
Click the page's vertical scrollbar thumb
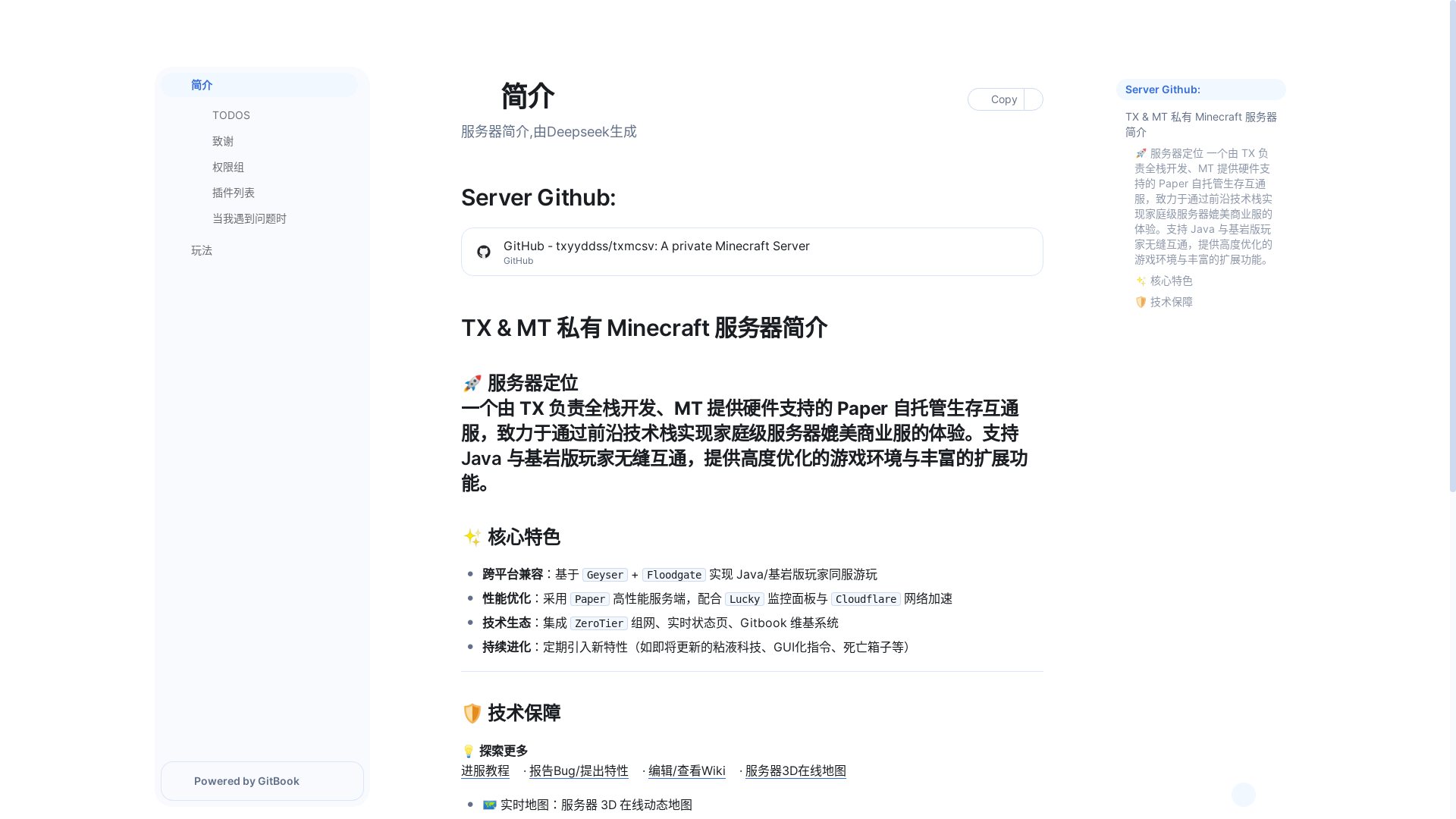click(1452, 246)
